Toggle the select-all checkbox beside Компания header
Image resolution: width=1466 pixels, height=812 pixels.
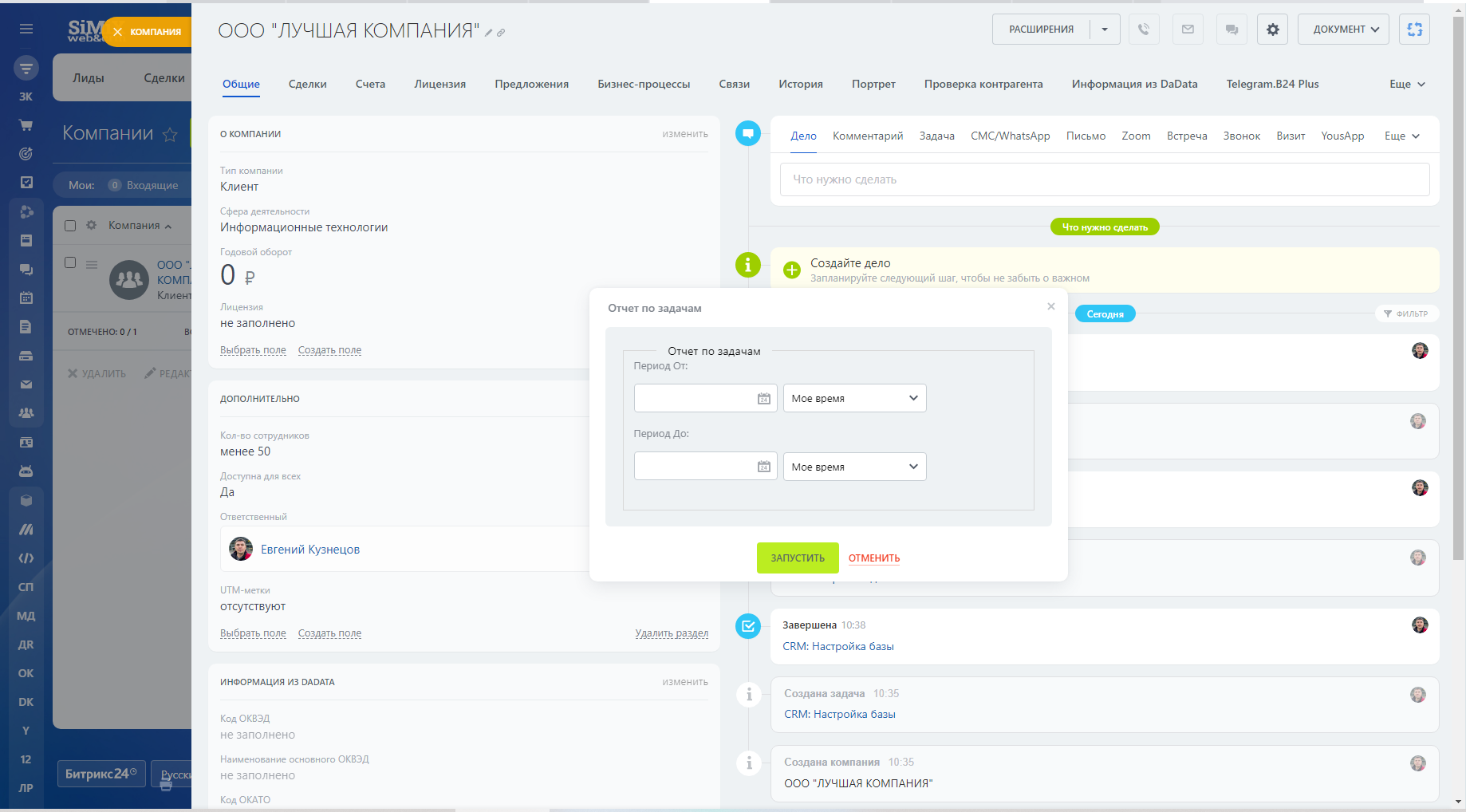coord(70,226)
